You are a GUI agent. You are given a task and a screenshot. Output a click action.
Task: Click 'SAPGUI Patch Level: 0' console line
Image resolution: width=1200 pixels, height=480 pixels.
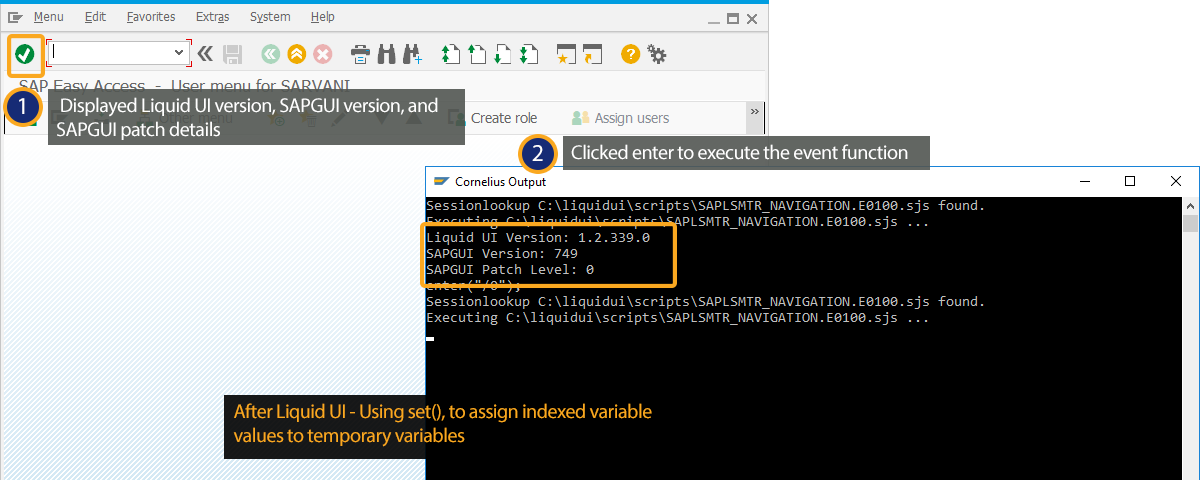510,270
